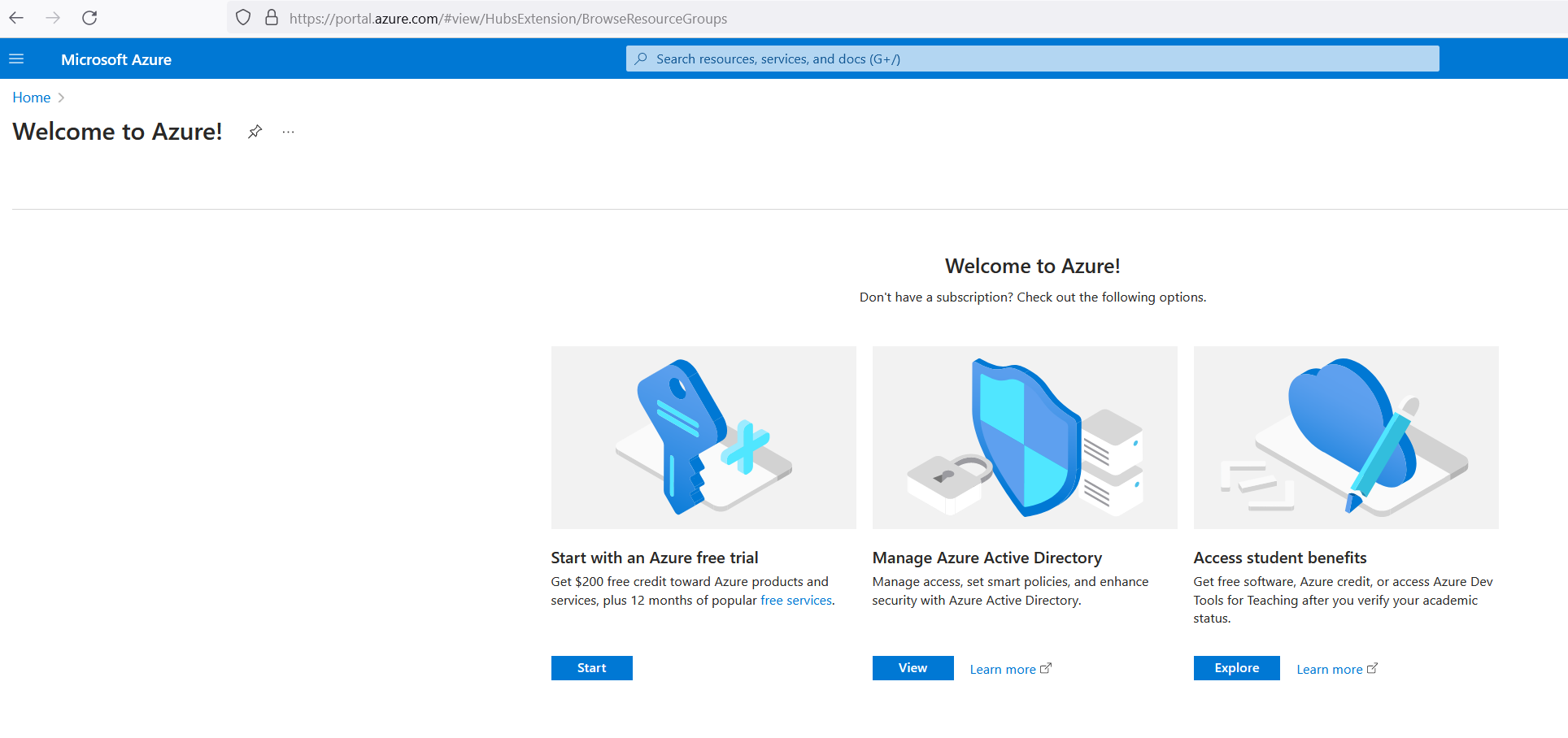Click the Don't have a subscription text
The height and width of the screenshot is (738, 1568).
pyautogui.click(x=1033, y=297)
